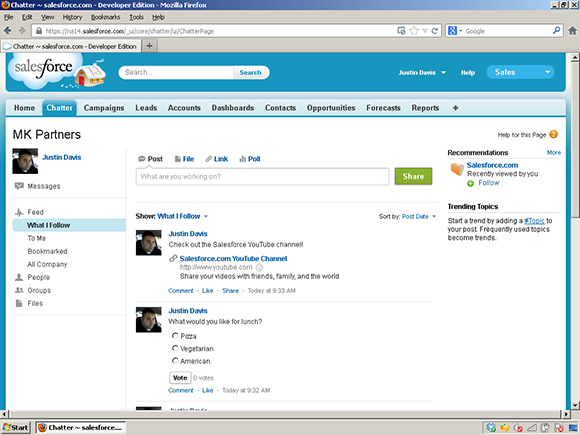Click the browser Back arrow icon
The width and height of the screenshot is (580, 435).
click(7, 31)
